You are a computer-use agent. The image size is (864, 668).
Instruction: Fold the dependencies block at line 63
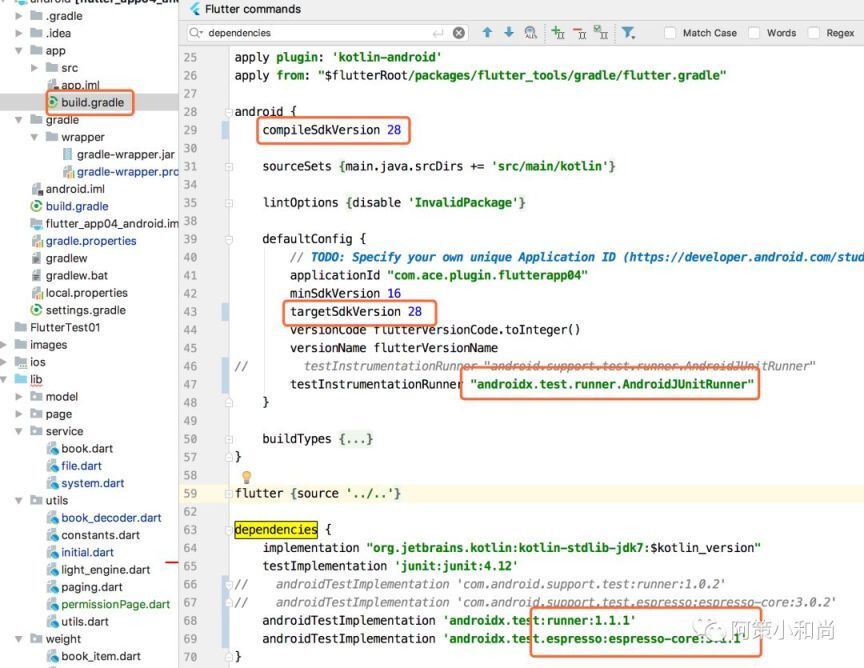(229, 530)
